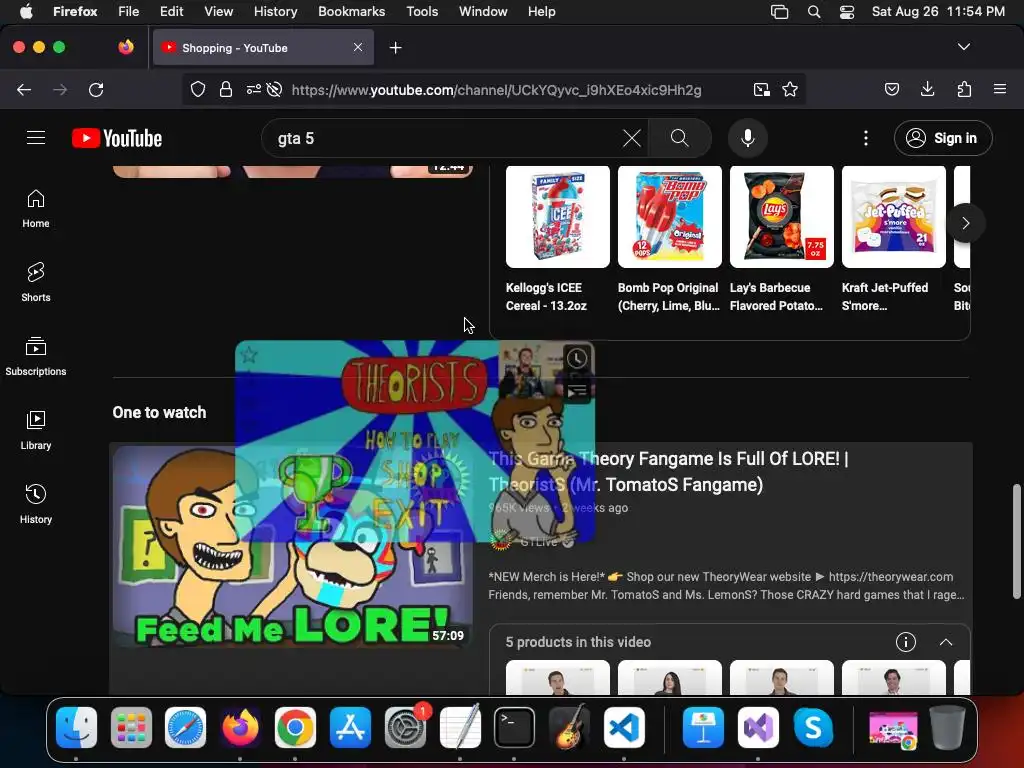Launch Chrome from the Dock
The width and height of the screenshot is (1024, 768).
295,728
